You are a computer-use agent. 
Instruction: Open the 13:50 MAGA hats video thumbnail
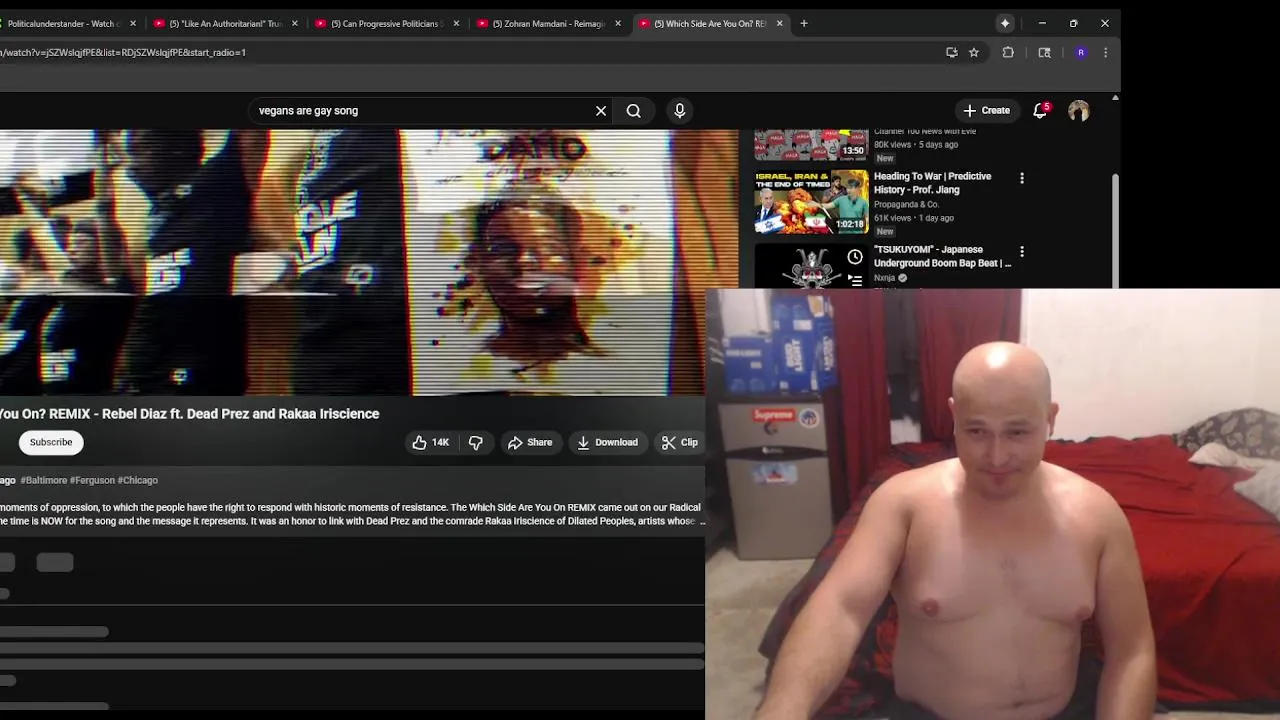pyautogui.click(x=811, y=145)
